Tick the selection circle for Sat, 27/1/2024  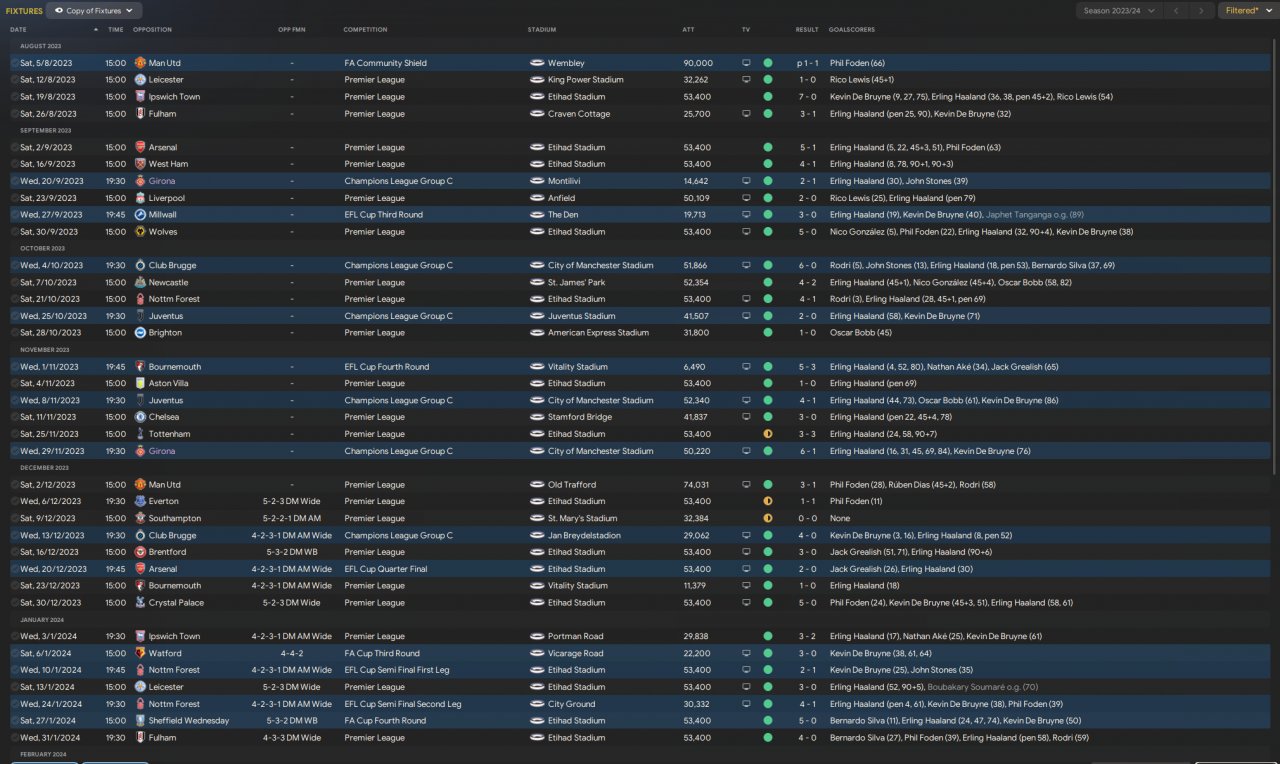[15, 721]
